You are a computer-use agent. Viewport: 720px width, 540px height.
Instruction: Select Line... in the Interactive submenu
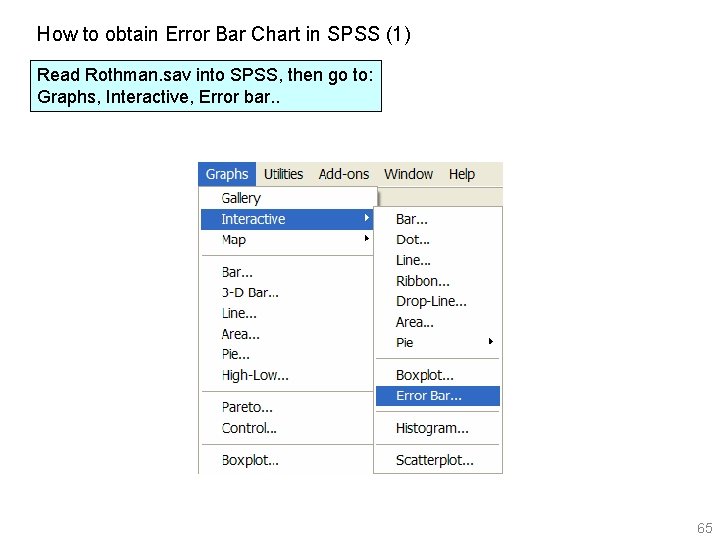pos(438,260)
